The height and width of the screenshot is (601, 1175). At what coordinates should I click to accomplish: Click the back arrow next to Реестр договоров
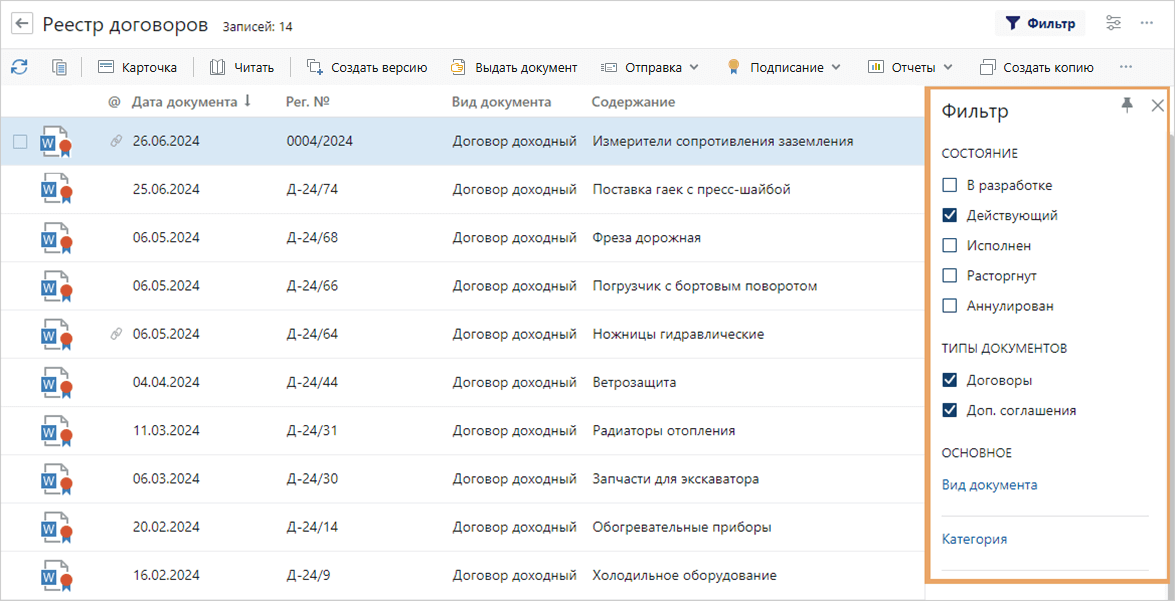point(22,24)
